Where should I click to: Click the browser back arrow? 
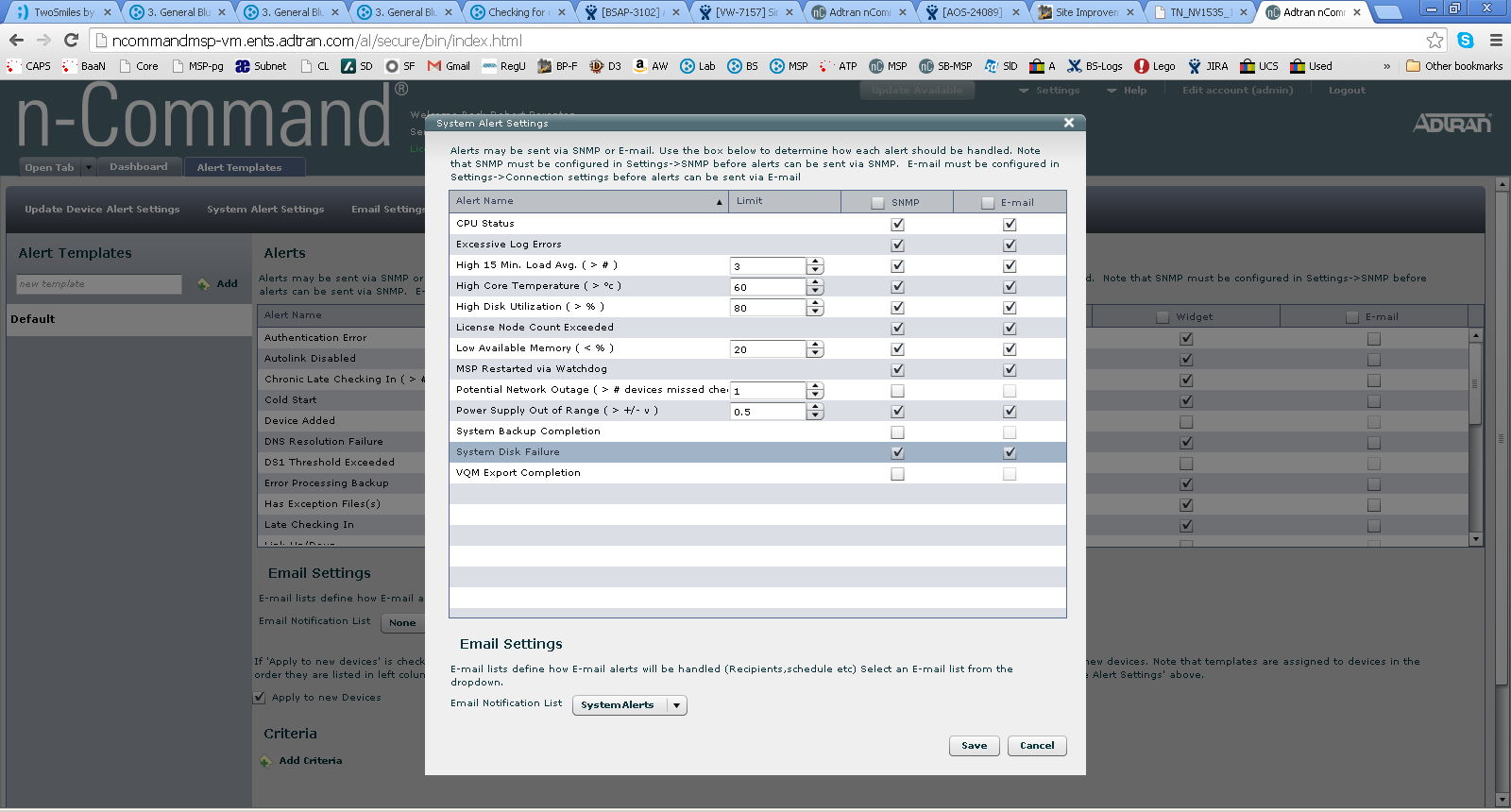[16, 41]
